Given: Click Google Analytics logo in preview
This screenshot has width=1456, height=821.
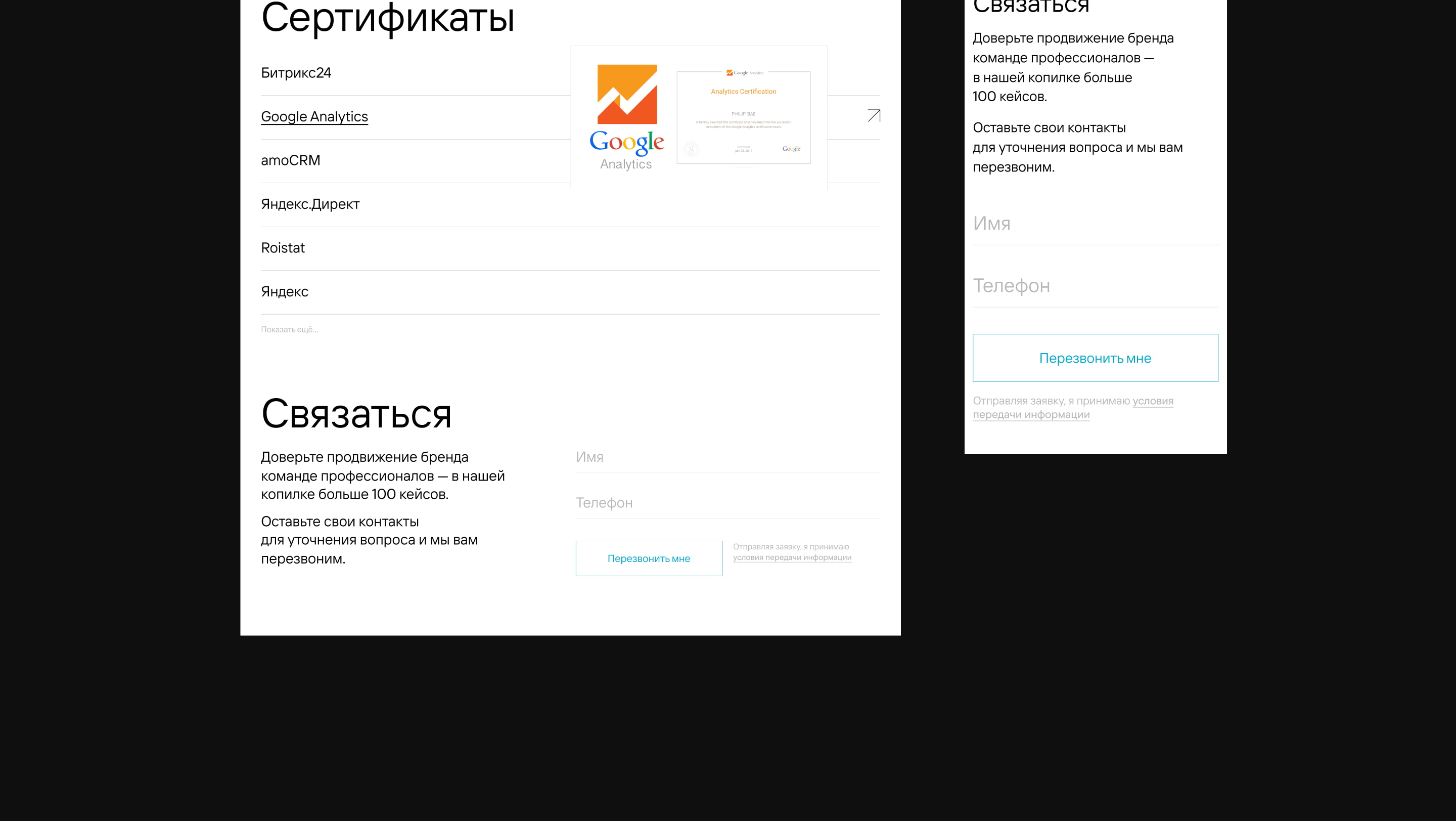Looking at the screenshot, I should 626,117.
